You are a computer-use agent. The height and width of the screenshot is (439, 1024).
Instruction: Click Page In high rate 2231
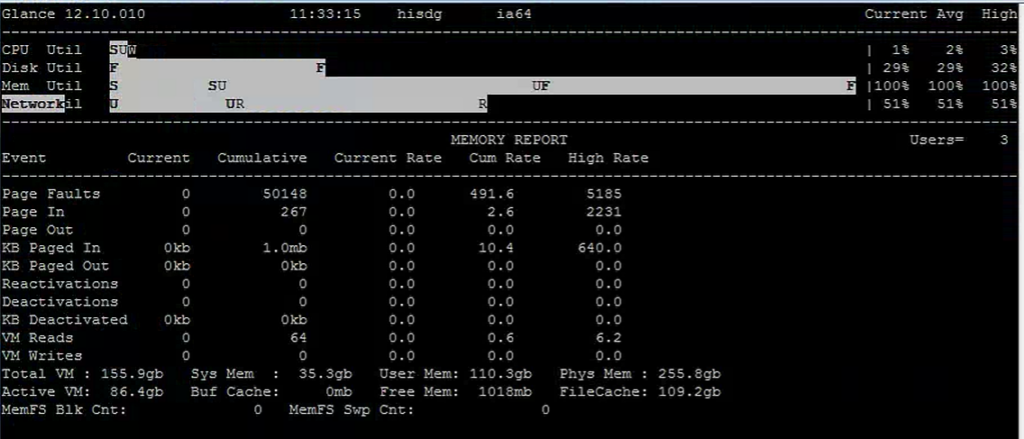click(x=603, y=212)
